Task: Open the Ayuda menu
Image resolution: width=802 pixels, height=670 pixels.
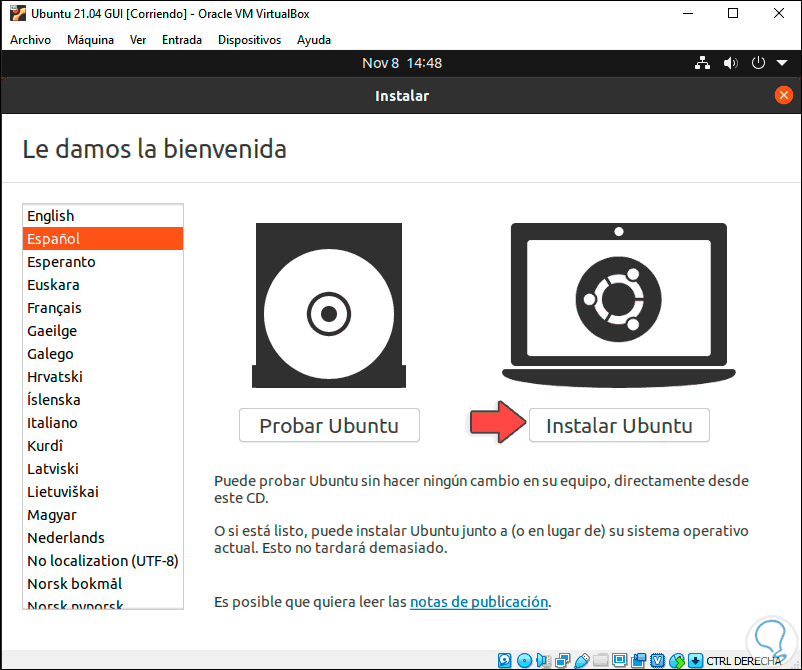Action: (x=314, y=40)
